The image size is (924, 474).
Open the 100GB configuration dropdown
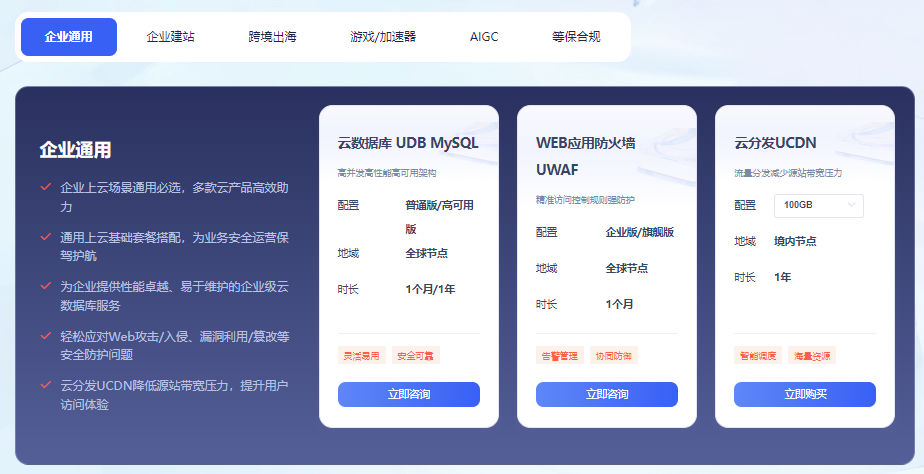pyautogui.click(x=819, y=205)
